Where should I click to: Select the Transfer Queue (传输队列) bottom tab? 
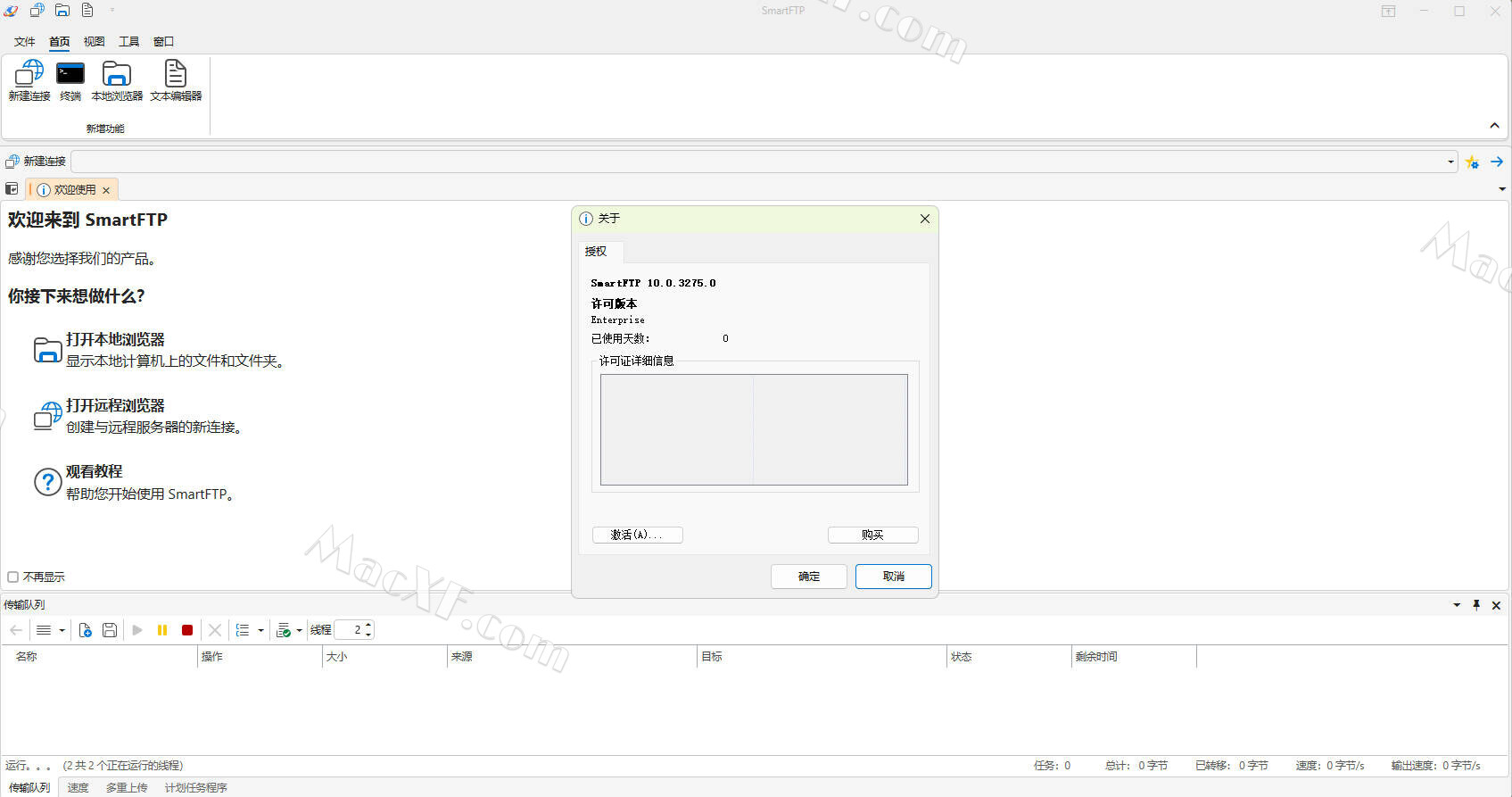(29, 787)
